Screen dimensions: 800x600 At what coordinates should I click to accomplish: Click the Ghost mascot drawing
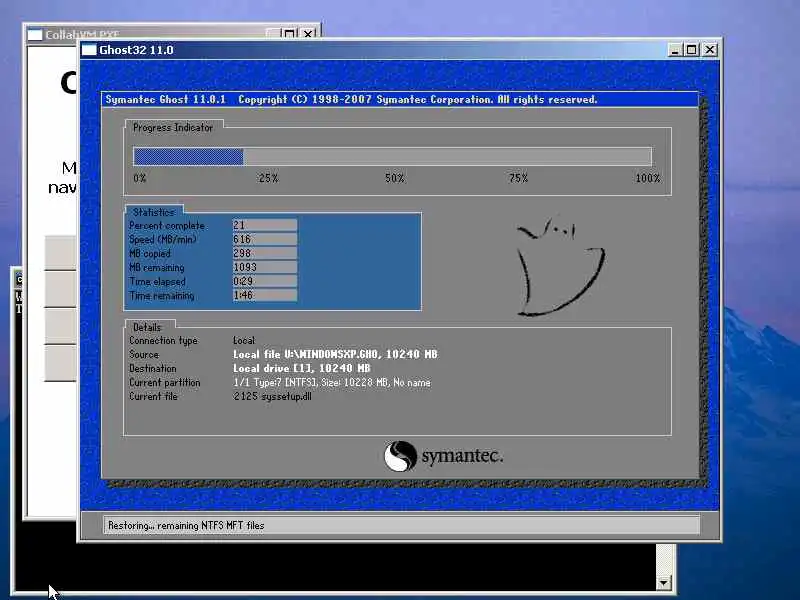click(560, 267)
